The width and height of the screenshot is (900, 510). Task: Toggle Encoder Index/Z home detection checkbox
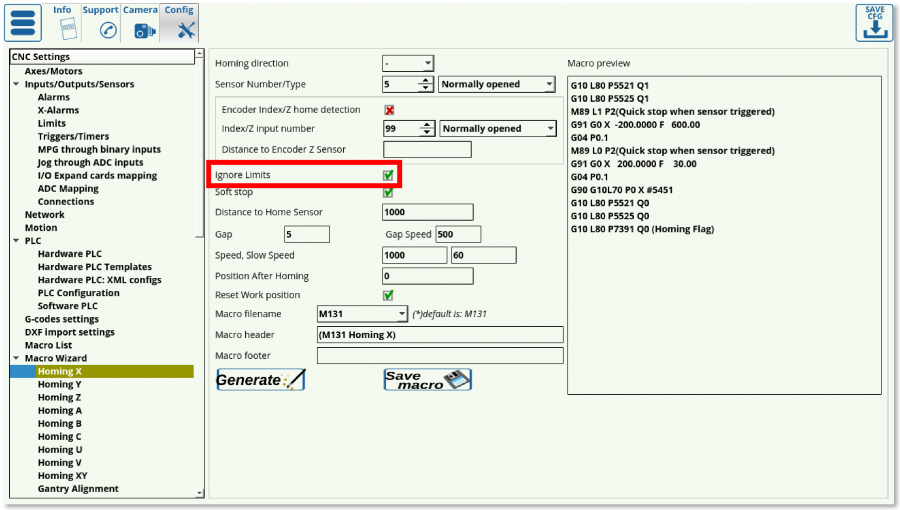click(389, 110)
